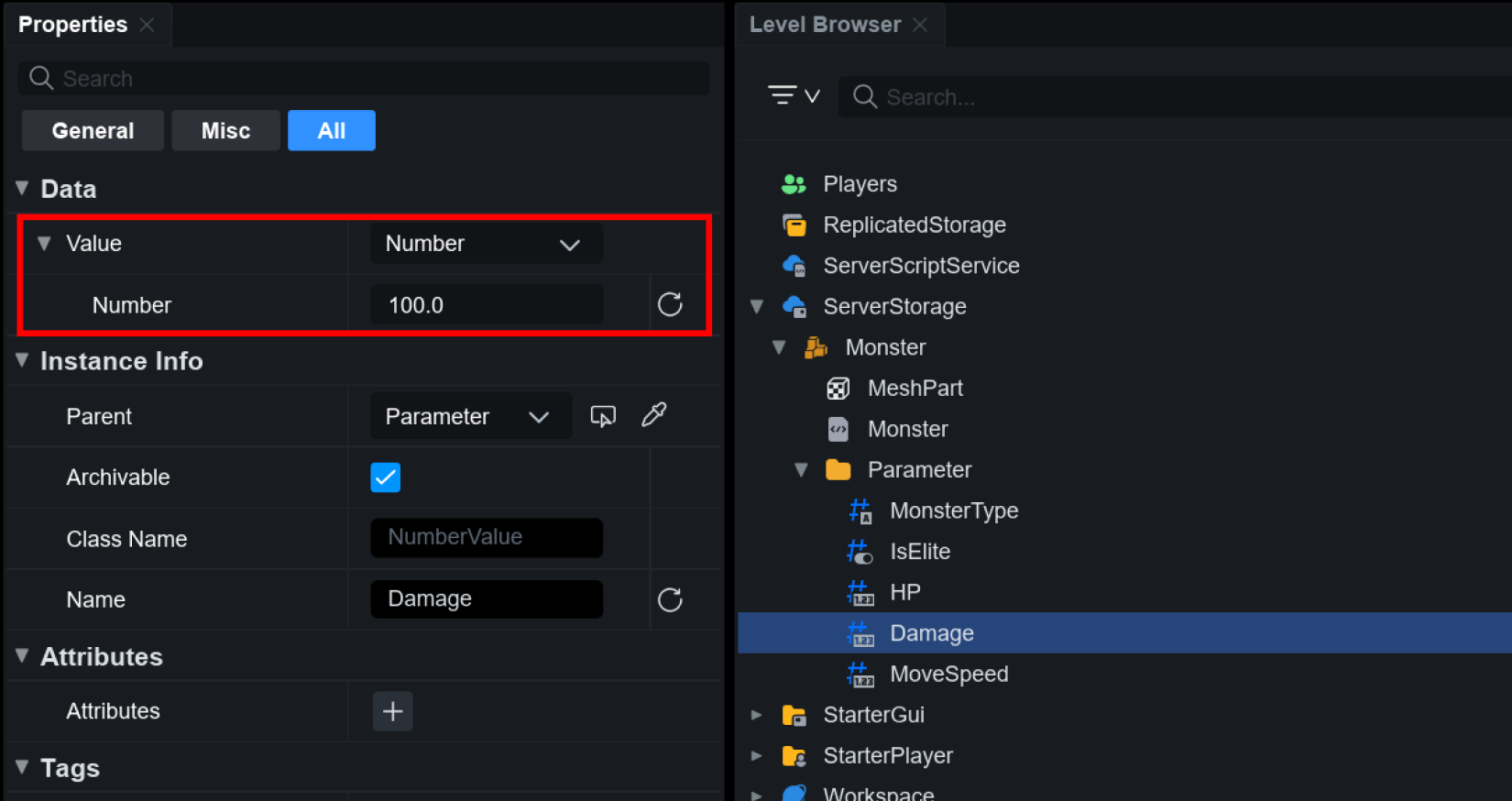Viewport: 1512px width, 801px height.
Task: Collapse the Instance Info section
Action: pos(23,361)
